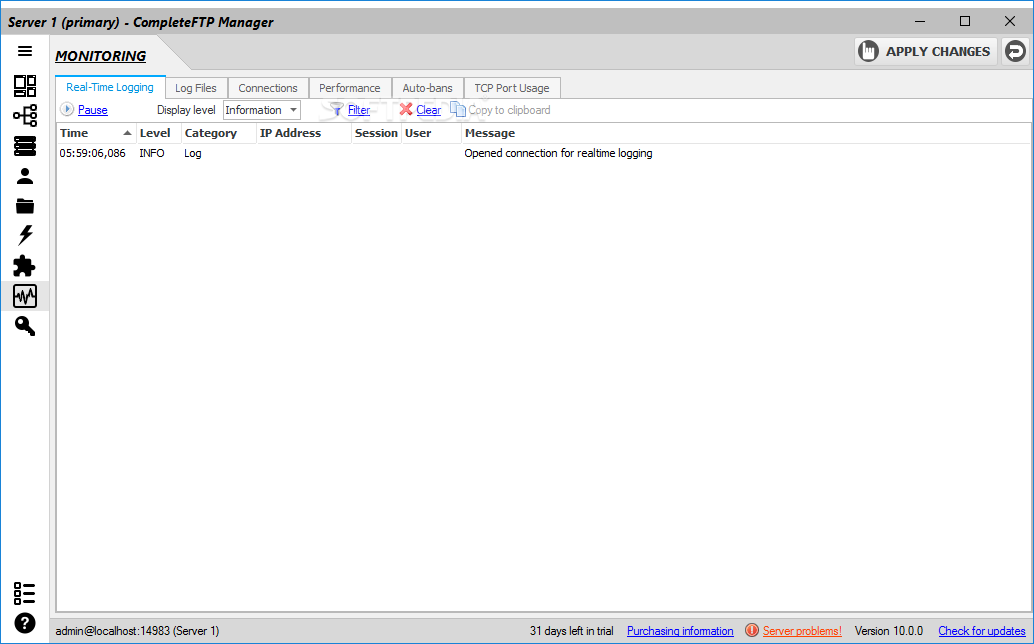The height and width of the screenshot is (644, 1034).
Task: Click the revert arrow icon beside Apply Changes
Action: [1016, 51]
